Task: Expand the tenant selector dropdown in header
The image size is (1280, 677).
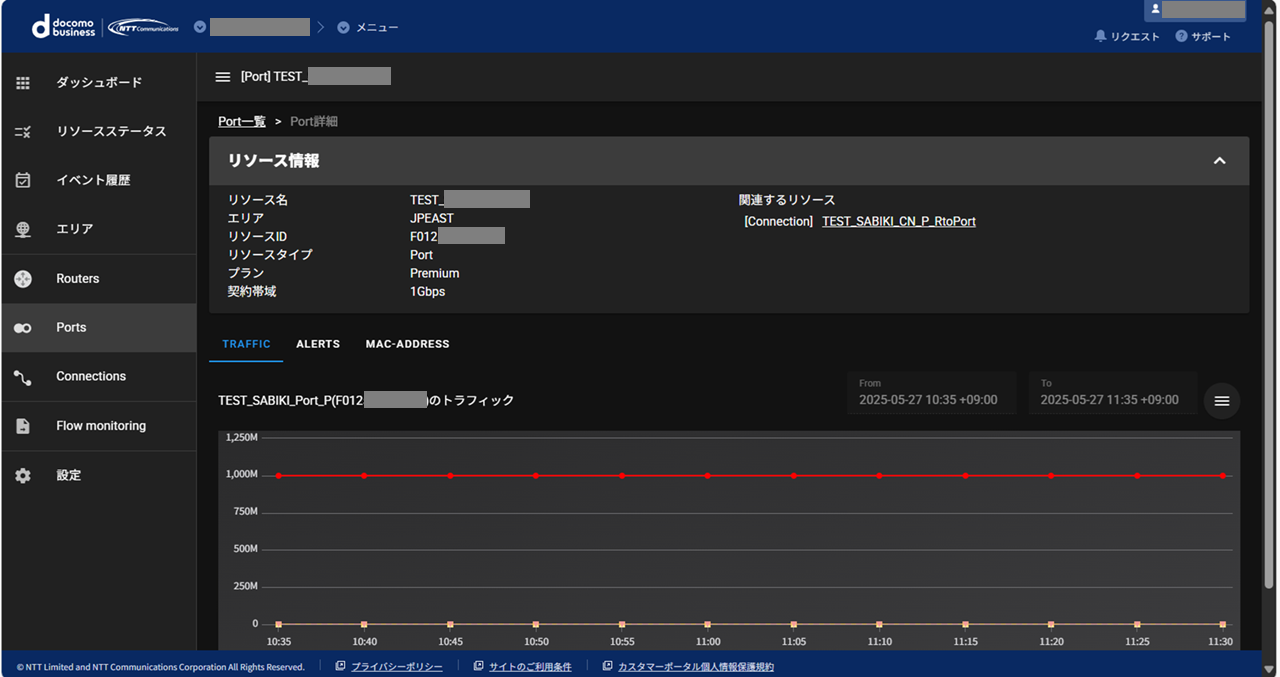Action: (200, 27)
